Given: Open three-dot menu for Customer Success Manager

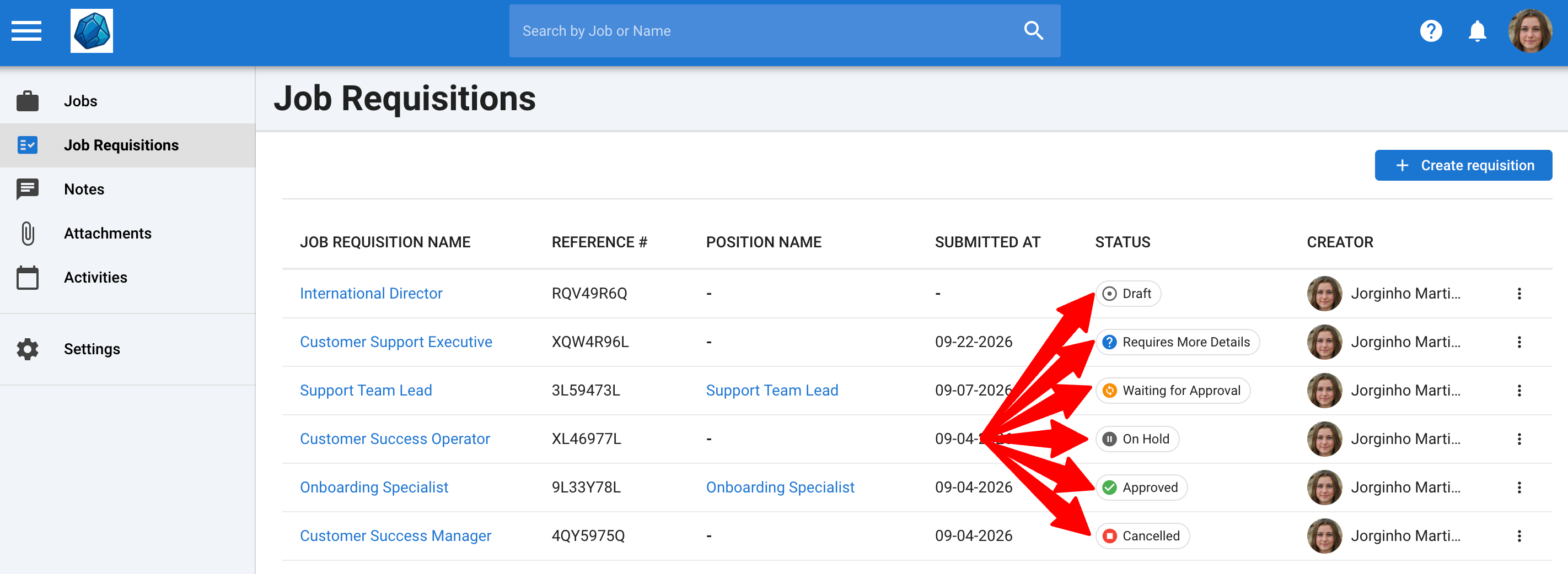Looking at the screenshot, I should pyautogui.click(x=1519, y=535).
